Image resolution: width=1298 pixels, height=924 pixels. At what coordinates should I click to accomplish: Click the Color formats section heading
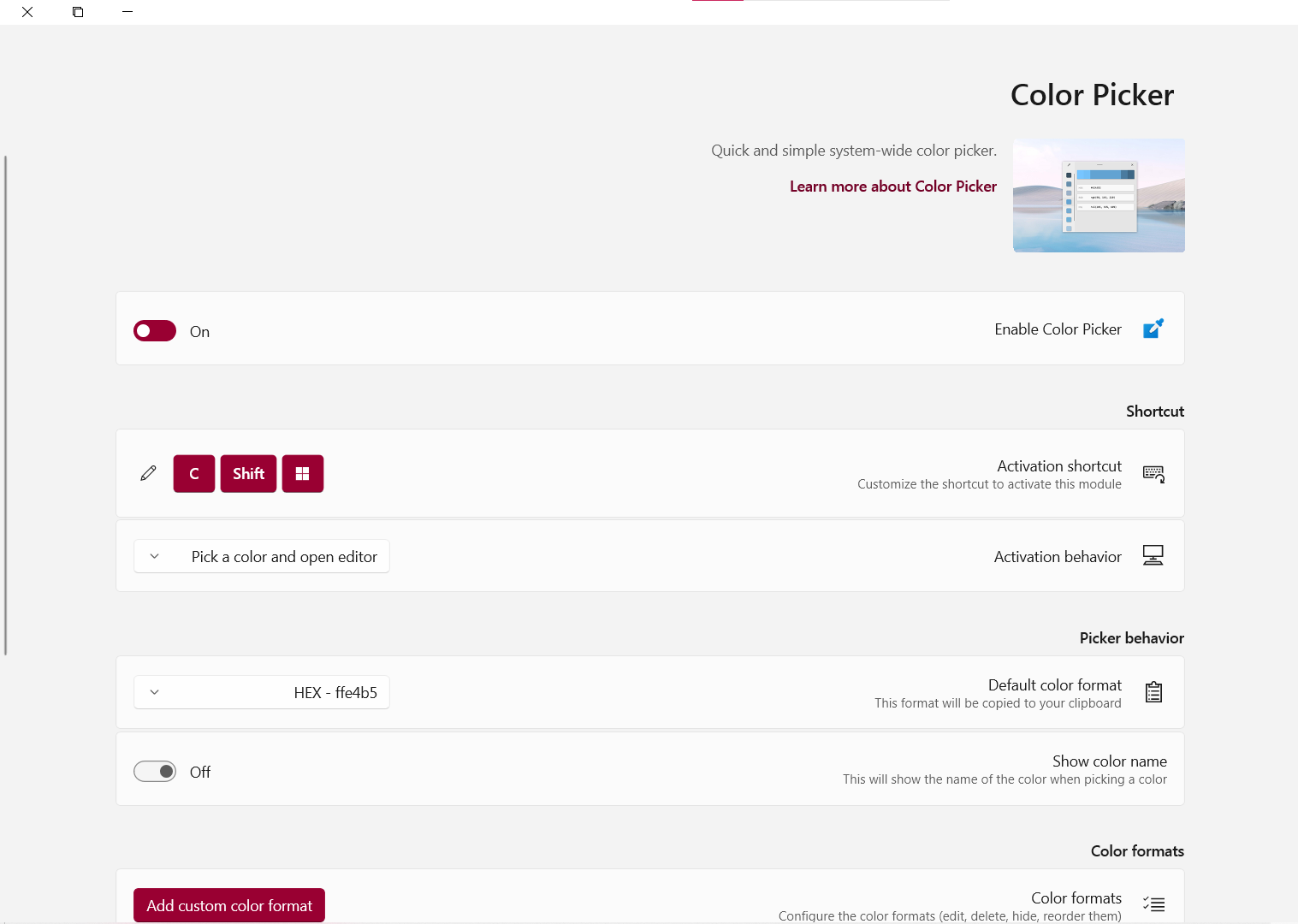coord(1138,851)
